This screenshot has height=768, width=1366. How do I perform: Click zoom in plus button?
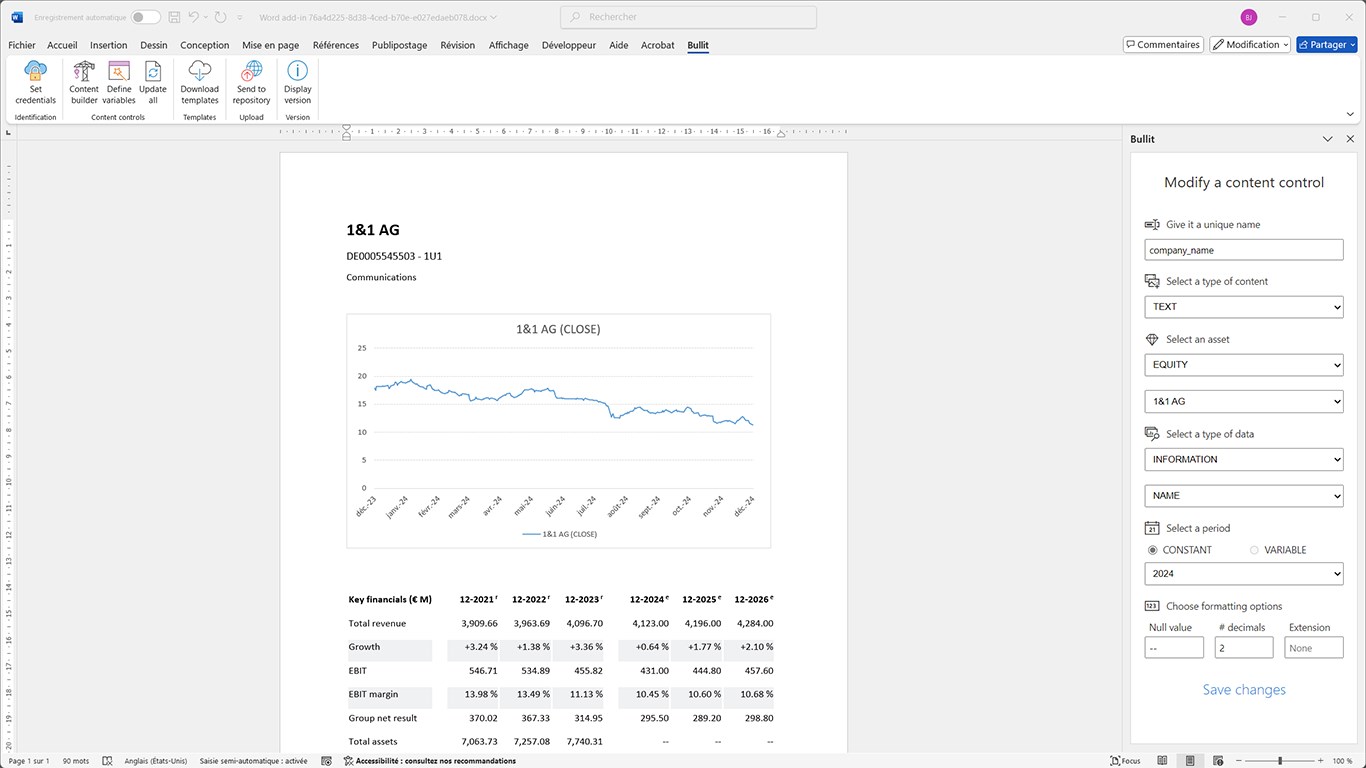click(1322, 761)
